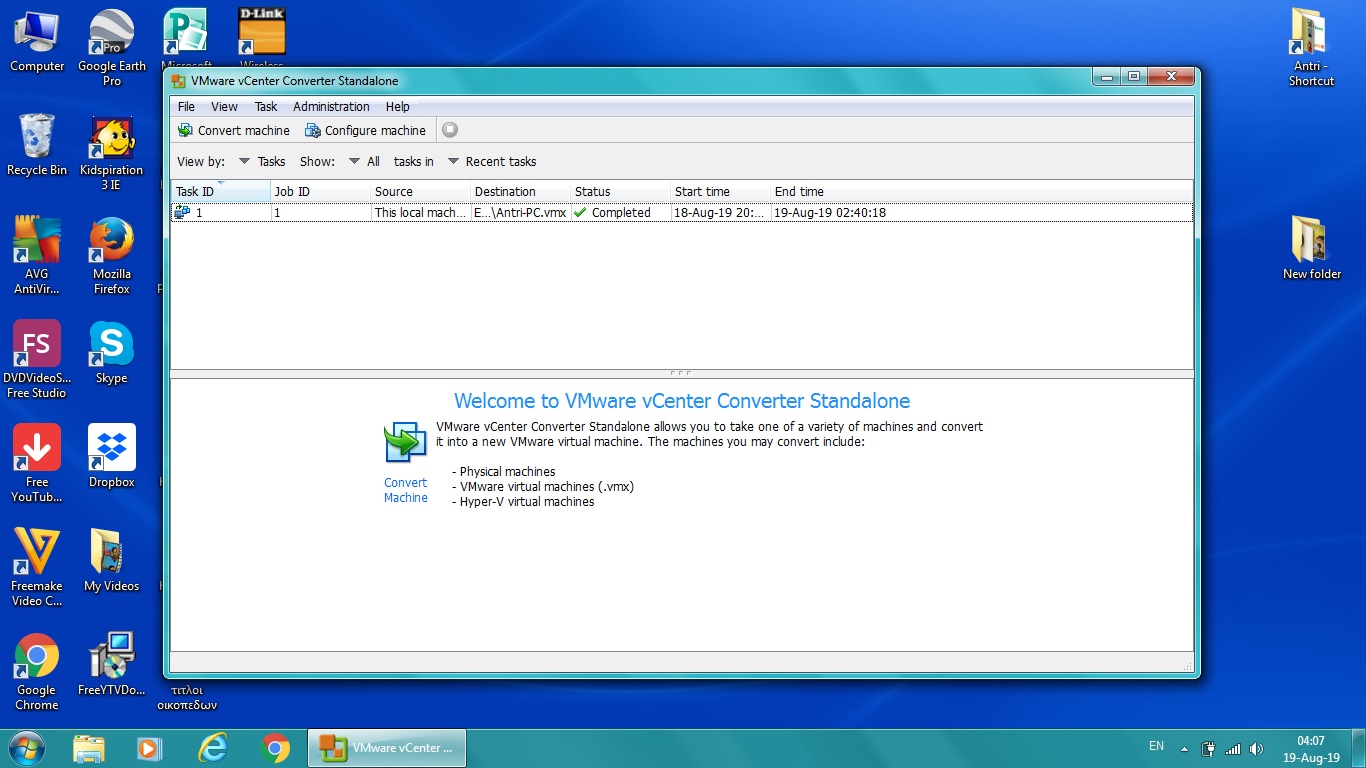Open Freemake Video Converter desktop icon
1366x768 pixels.
pos(37,568)
